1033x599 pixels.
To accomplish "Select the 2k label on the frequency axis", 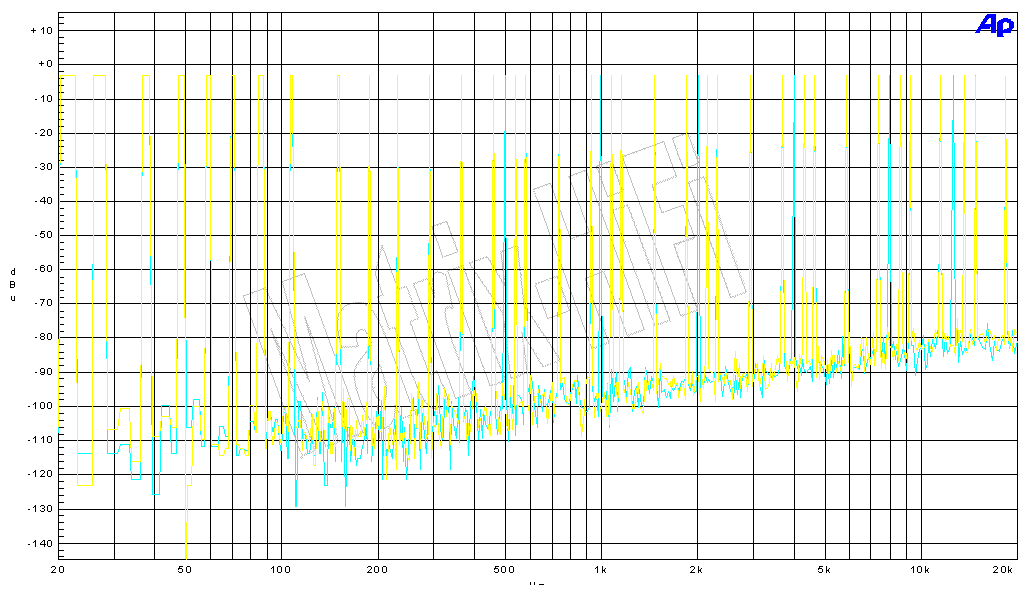I will pos(696,570).
